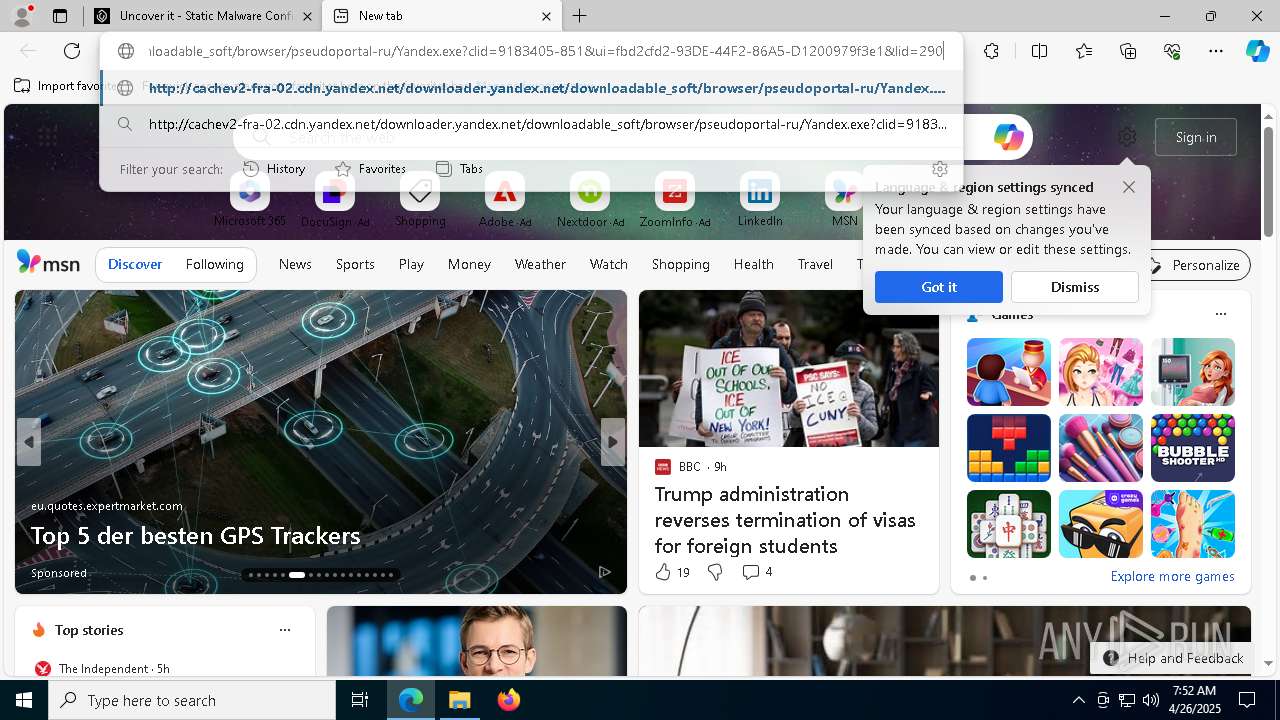Show hidden tray icons chevron
This screenshot has width=1280, height=720.
1078,700
